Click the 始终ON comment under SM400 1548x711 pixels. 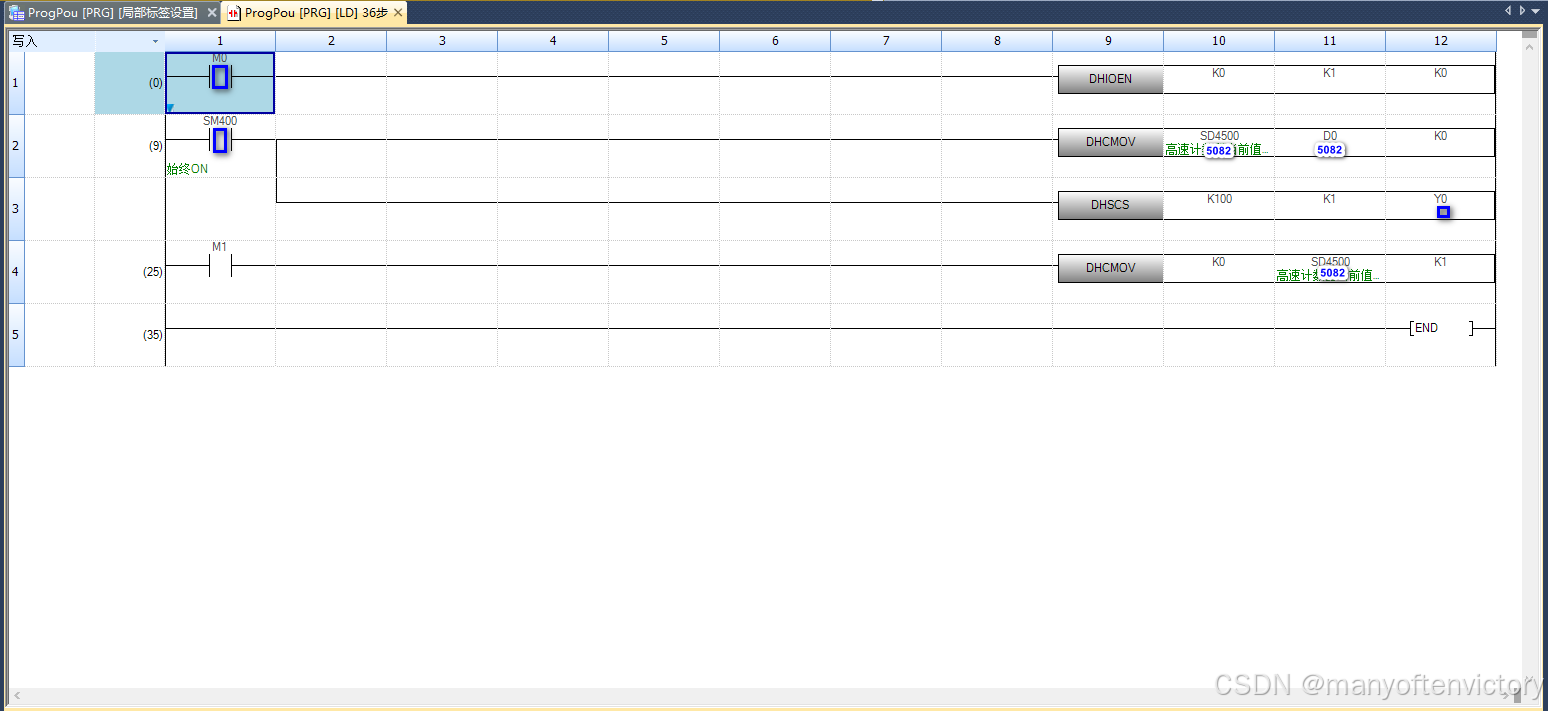tap(187, 169)
